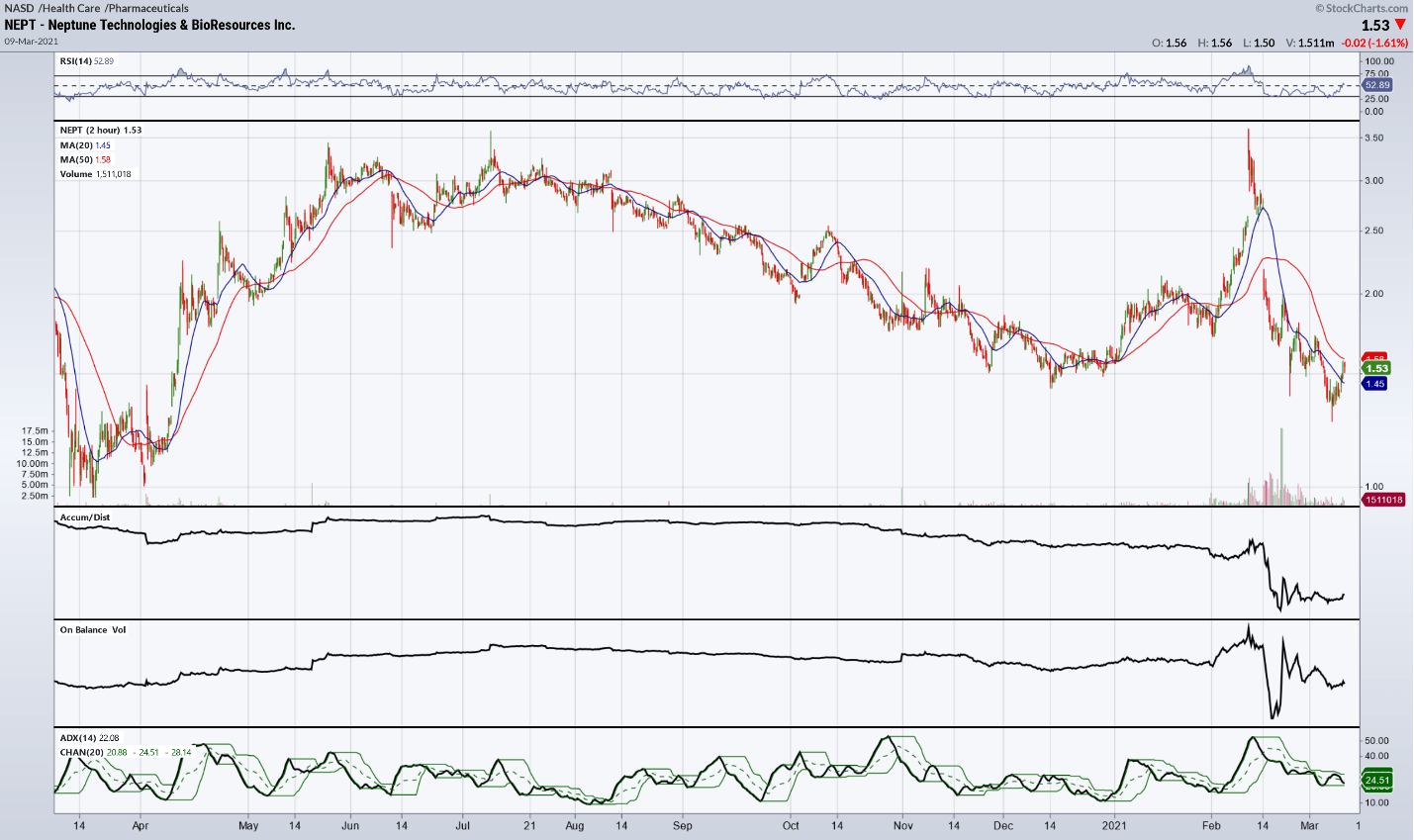The image size is (1414, 840).
Task: Click the '-0.02 (-1.61%)' price change
Action: [x=1373, y=43]
